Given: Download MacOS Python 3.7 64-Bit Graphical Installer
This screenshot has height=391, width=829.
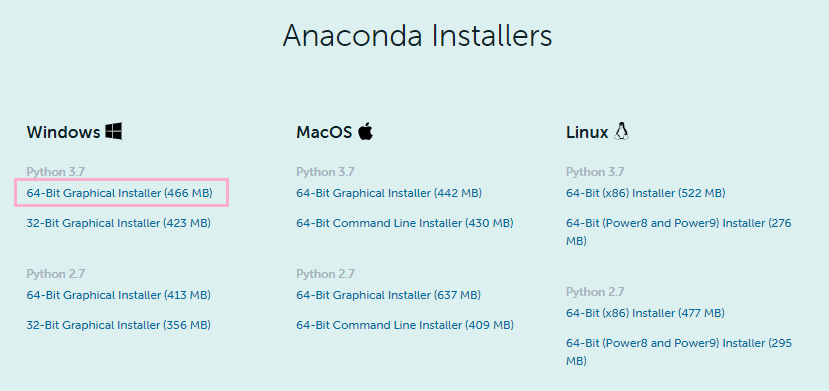Looking at the screenshot, I should [x=389, y=193].
